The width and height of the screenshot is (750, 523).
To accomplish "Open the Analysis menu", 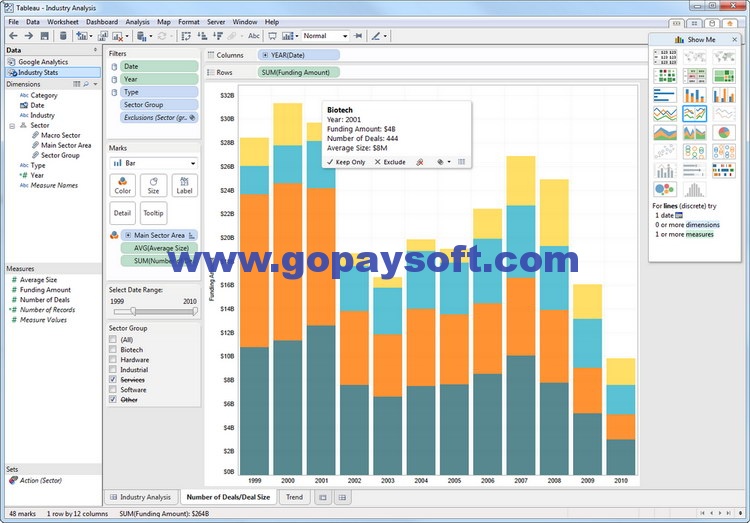I will coord(137,22).
